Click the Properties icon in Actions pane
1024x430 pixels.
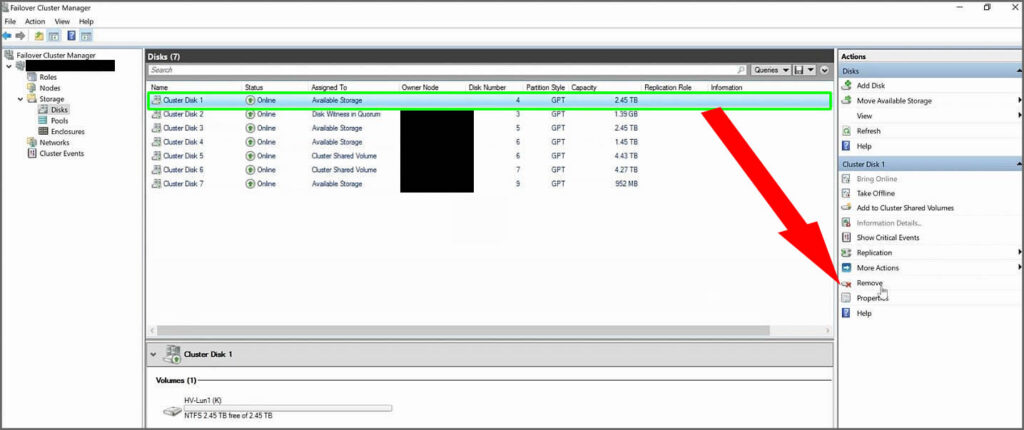point(846,298)
